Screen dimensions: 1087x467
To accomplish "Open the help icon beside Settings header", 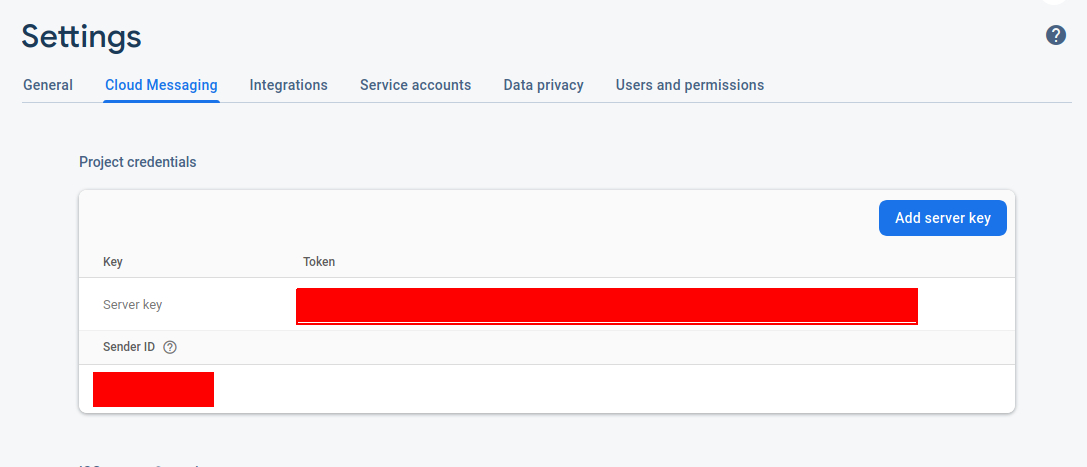I will 1056,36.
